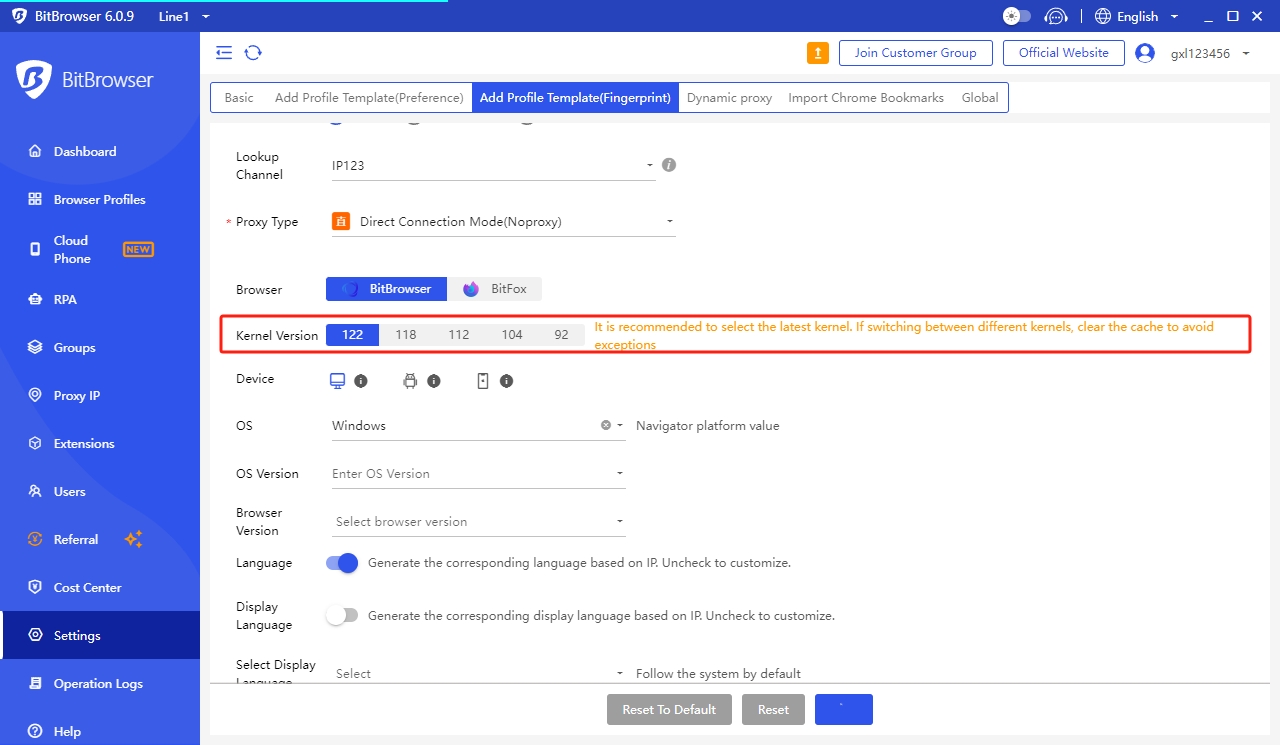1280x745 pixels.
Task: Click Reset To Default button
Action: coord(669,710)
